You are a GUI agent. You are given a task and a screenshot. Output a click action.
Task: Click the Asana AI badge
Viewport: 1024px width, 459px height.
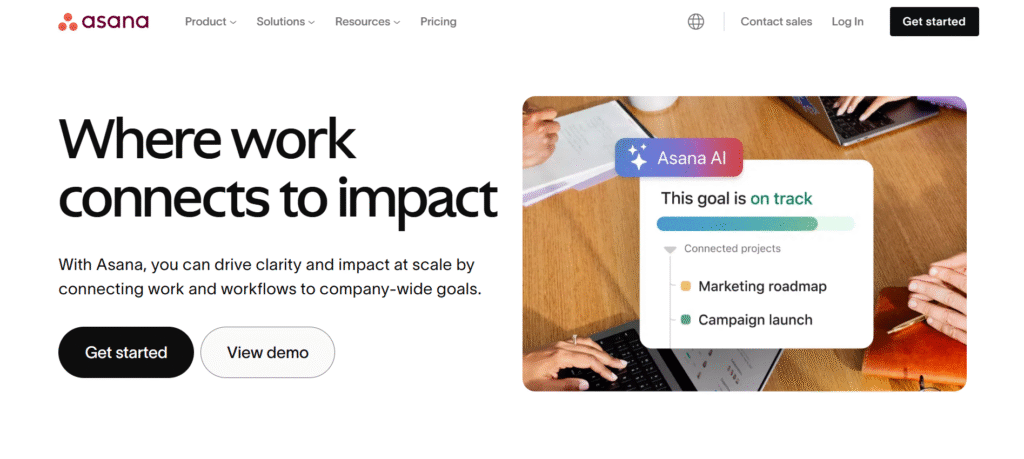[679, 158]
